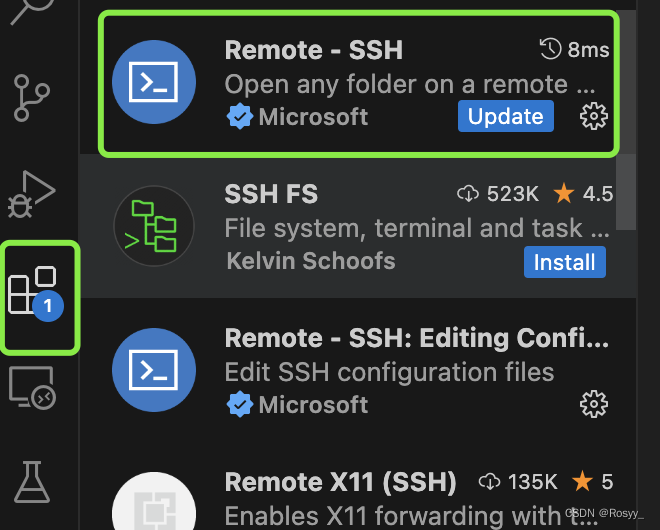The height and width of the screenshot is (530, 660).
Task: Click "Microsoft" publisher under Remote - SSH
Action: pos(313,117)
